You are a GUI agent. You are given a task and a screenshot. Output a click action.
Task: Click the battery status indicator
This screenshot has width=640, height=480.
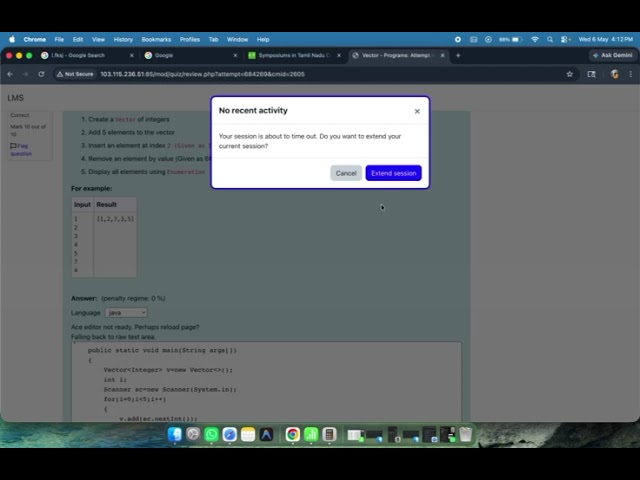click(510, 40)
